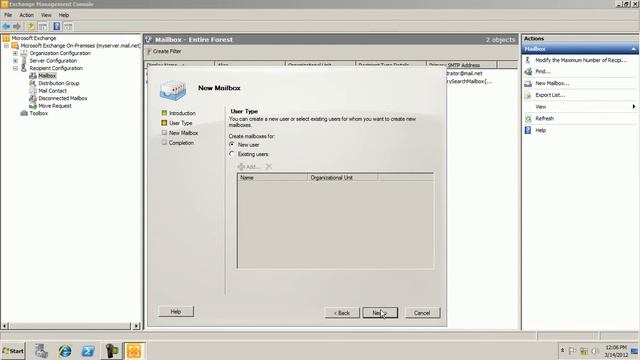Toggle the Action pane toolbar icon
The width and height of the screenshot is (640, 360).
[68, 27]
